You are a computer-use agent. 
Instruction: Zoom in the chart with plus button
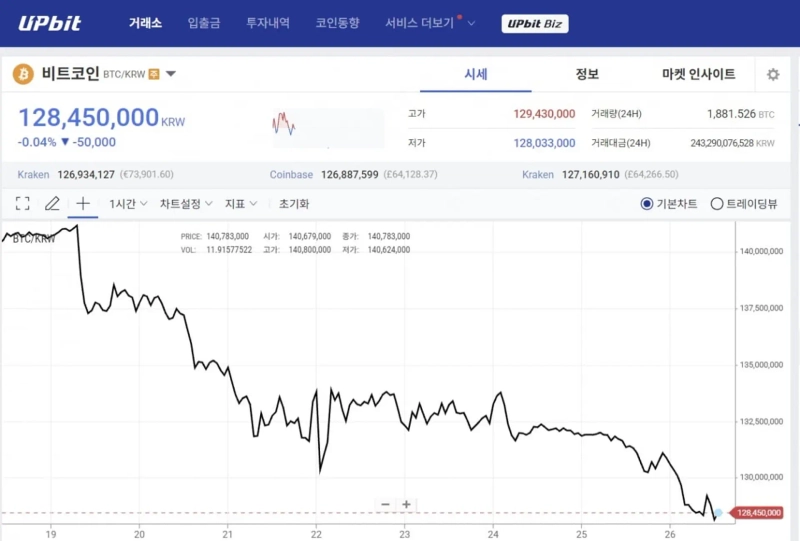[407, 504]
